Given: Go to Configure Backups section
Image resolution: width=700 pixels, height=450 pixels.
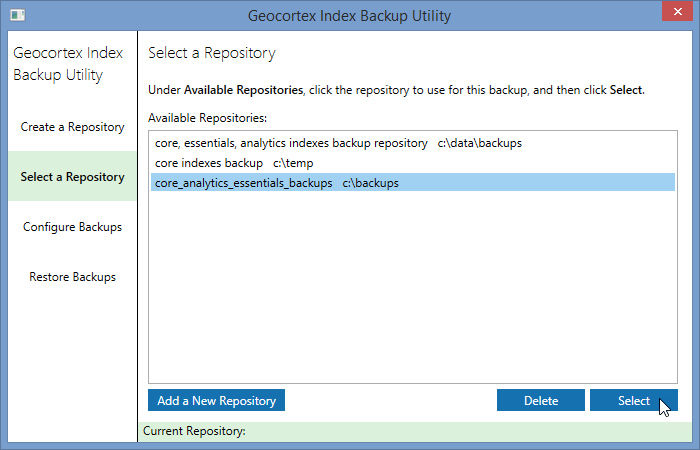Looking at the screenshot, I should pyautogui.click(x=72, y=227).
